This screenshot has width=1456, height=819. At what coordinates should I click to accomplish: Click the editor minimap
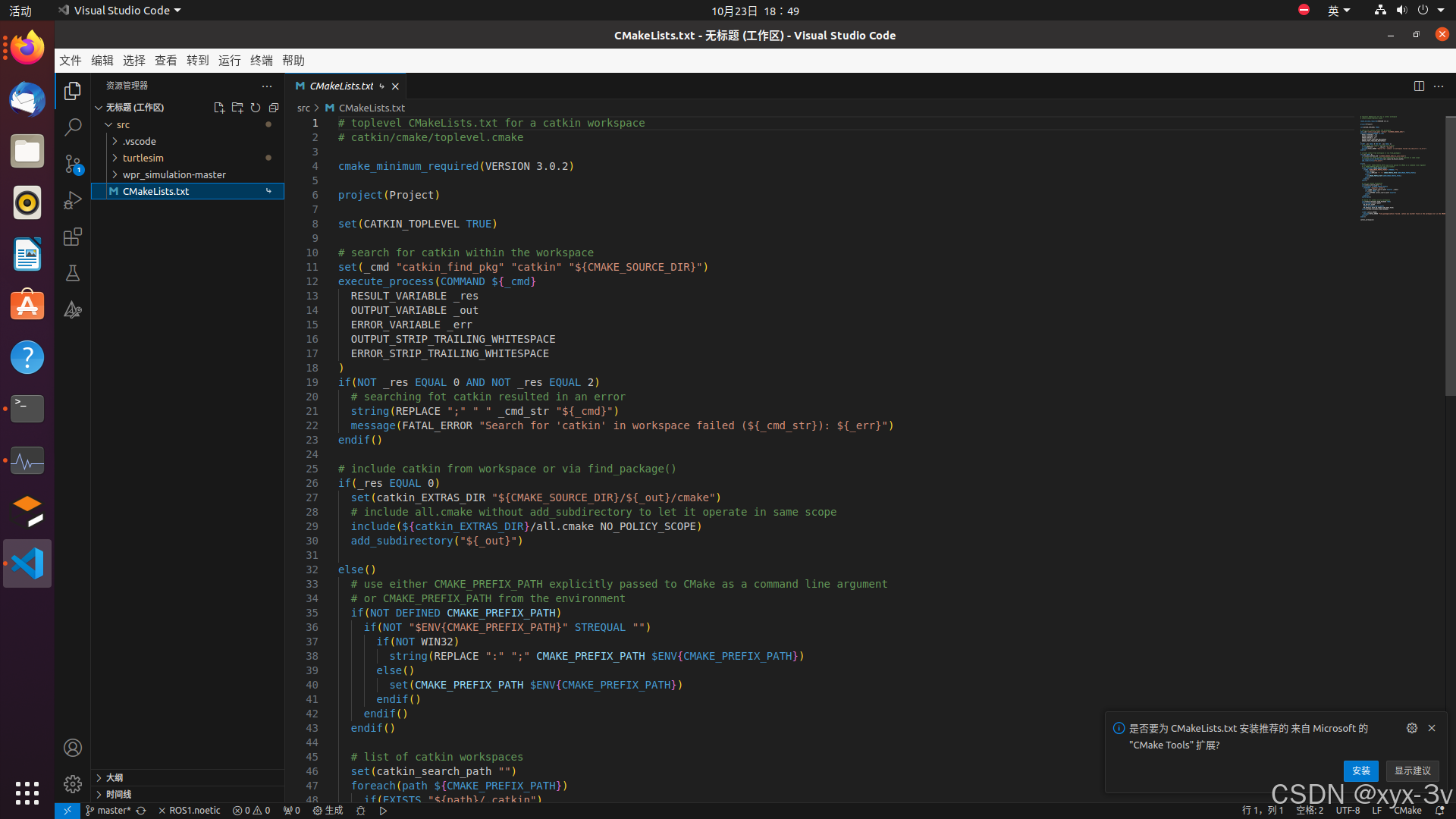point(1401,168)
